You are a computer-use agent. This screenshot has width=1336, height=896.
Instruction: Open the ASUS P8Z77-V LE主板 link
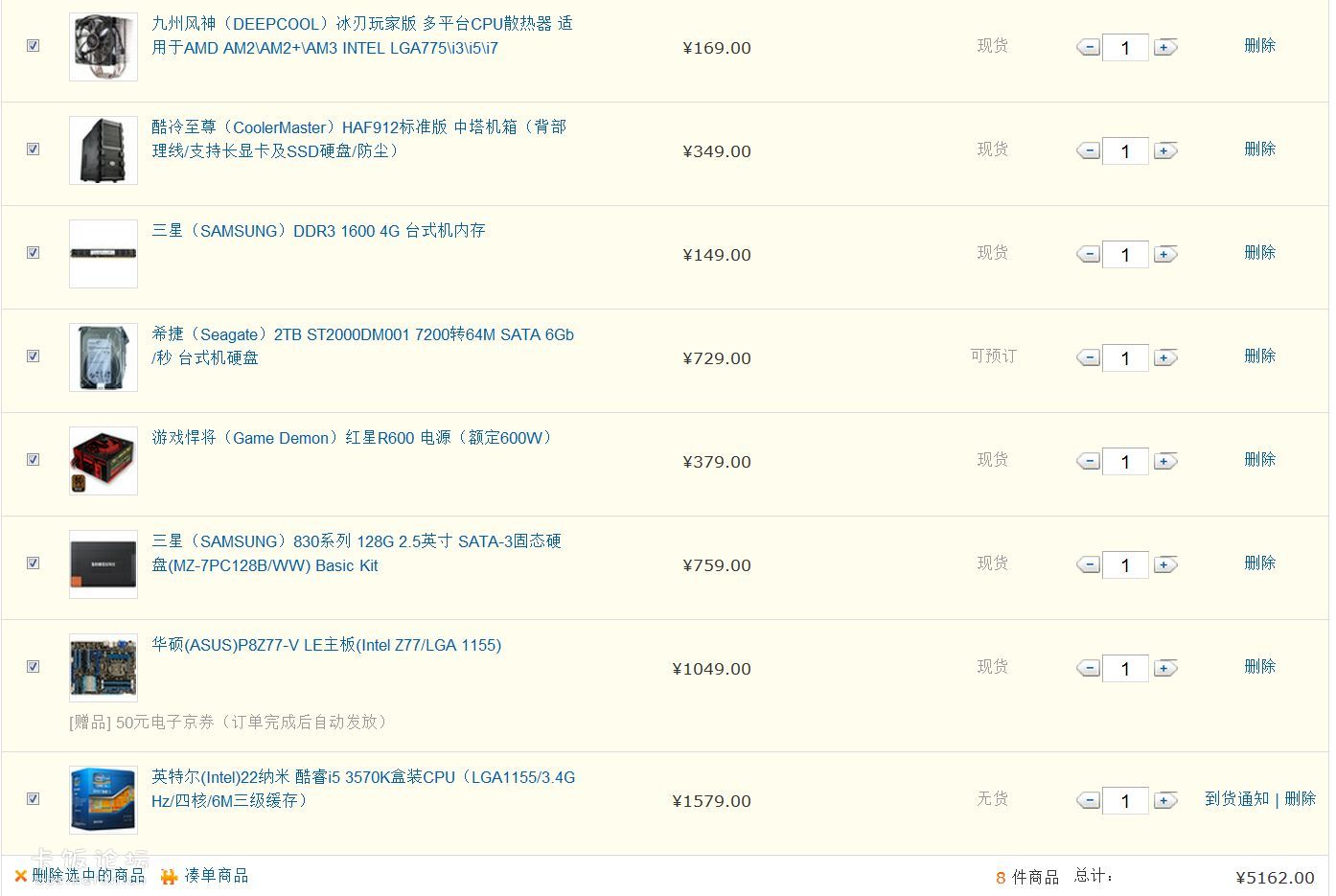coord(327,645)
